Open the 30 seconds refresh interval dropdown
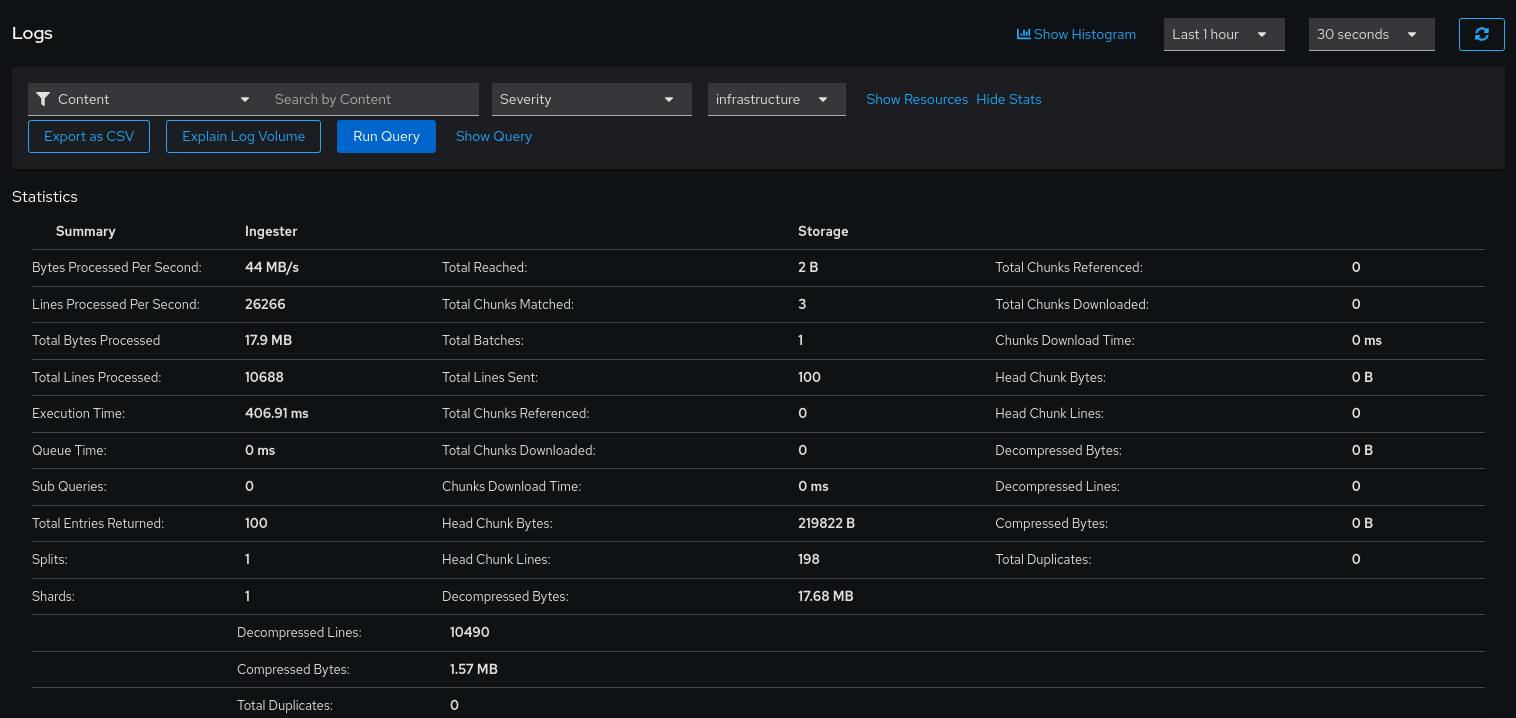This screenshot has width=1516, height=718. (x=1370, y=34)
